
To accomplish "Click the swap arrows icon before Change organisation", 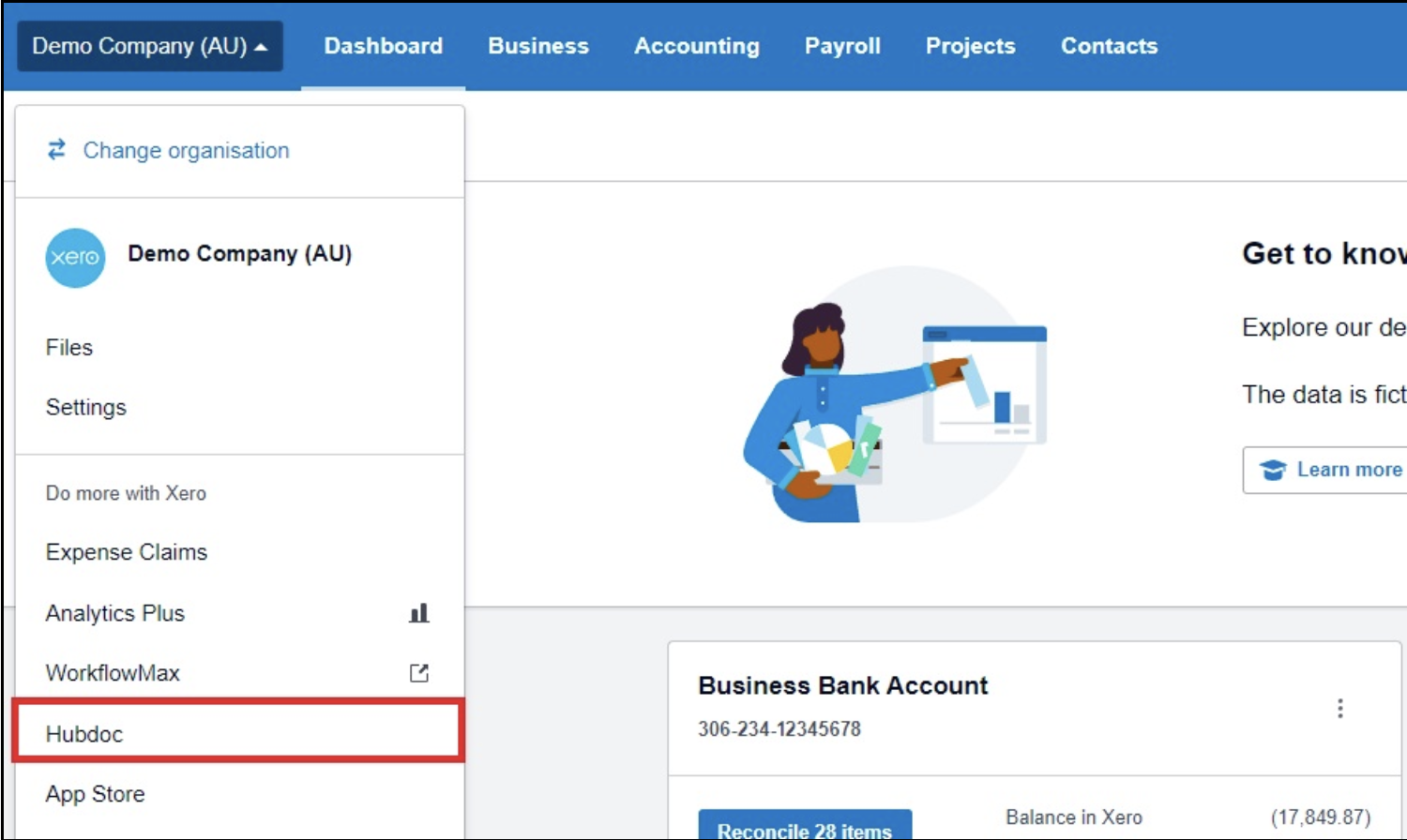I will pos(55,149).
